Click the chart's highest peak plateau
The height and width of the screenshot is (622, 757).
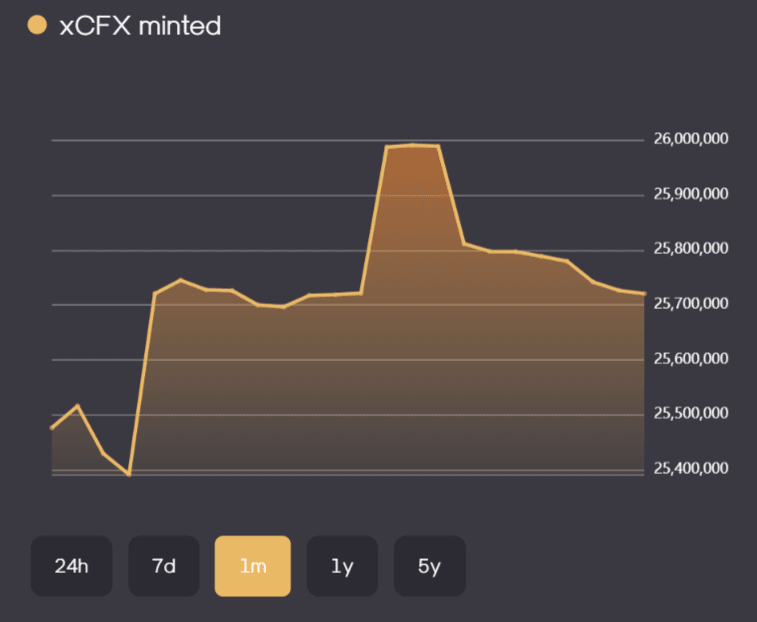pos(413,145)
